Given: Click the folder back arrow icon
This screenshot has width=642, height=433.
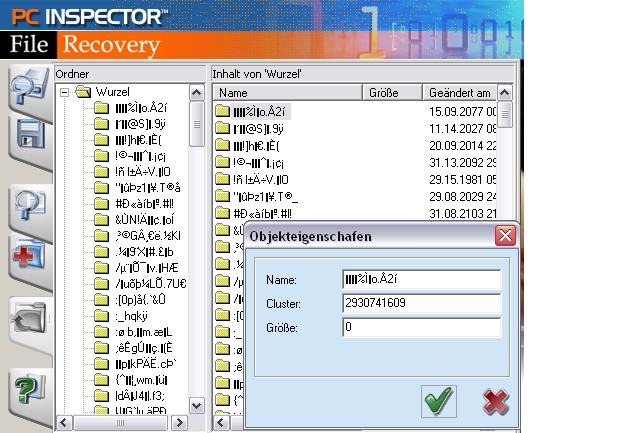Looking at the screenshot, I should pyautogui.click(x=29, y=318).
